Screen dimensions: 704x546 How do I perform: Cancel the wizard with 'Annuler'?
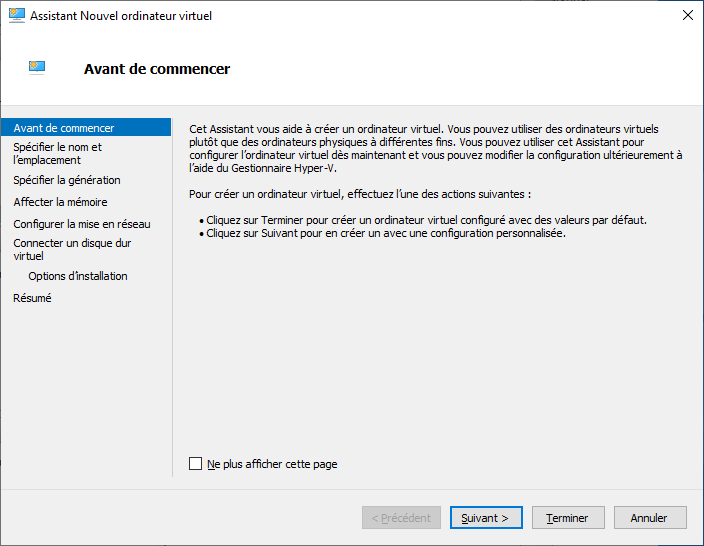[650, 518]
